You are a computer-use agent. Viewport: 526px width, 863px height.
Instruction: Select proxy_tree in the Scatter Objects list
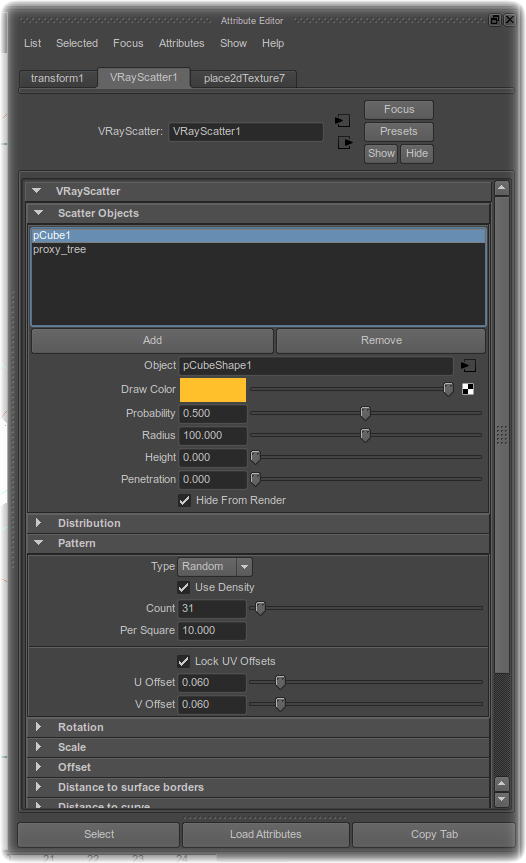pos(259,249)
